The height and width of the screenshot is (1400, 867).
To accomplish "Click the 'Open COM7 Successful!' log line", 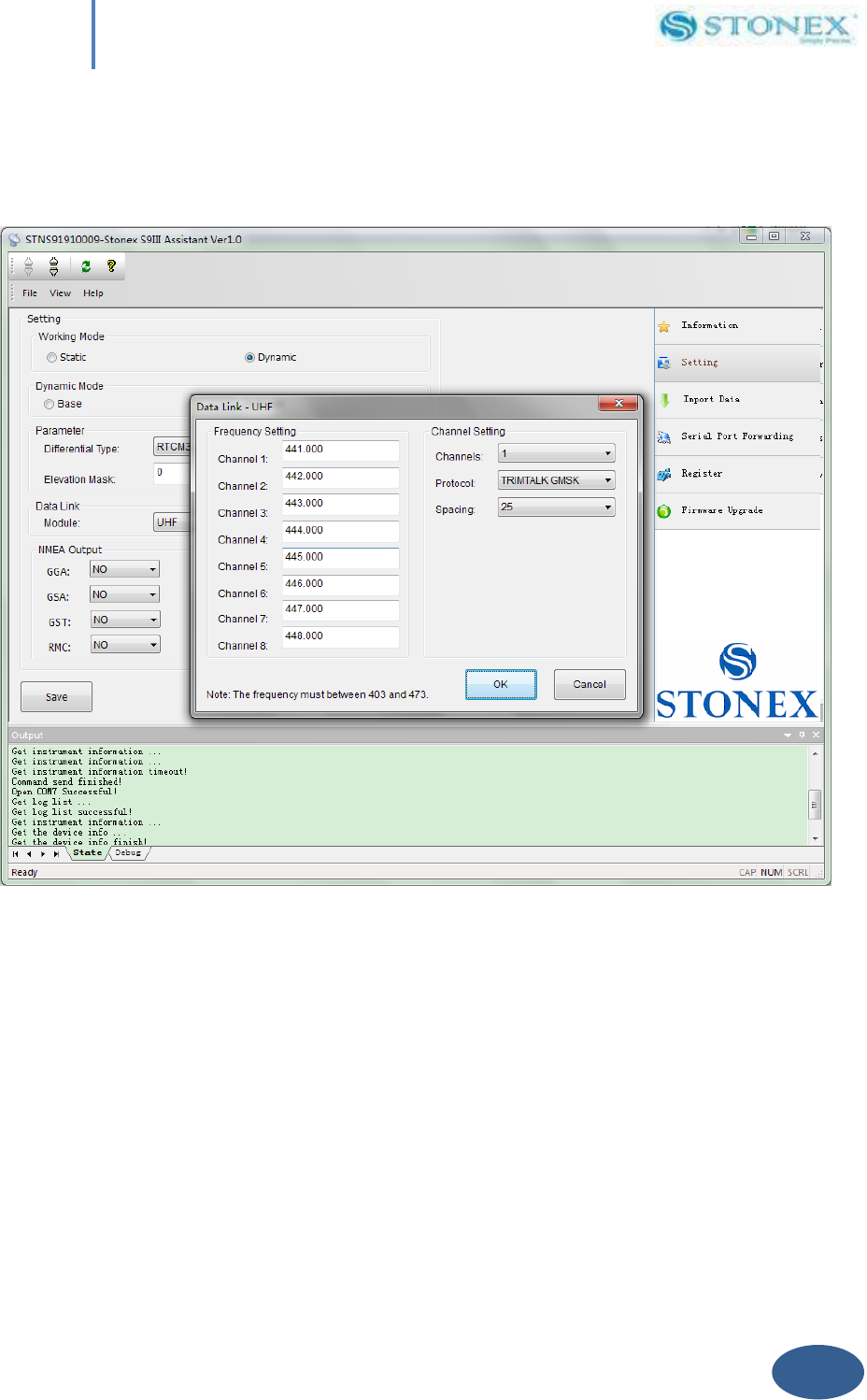I will (64, 793).
